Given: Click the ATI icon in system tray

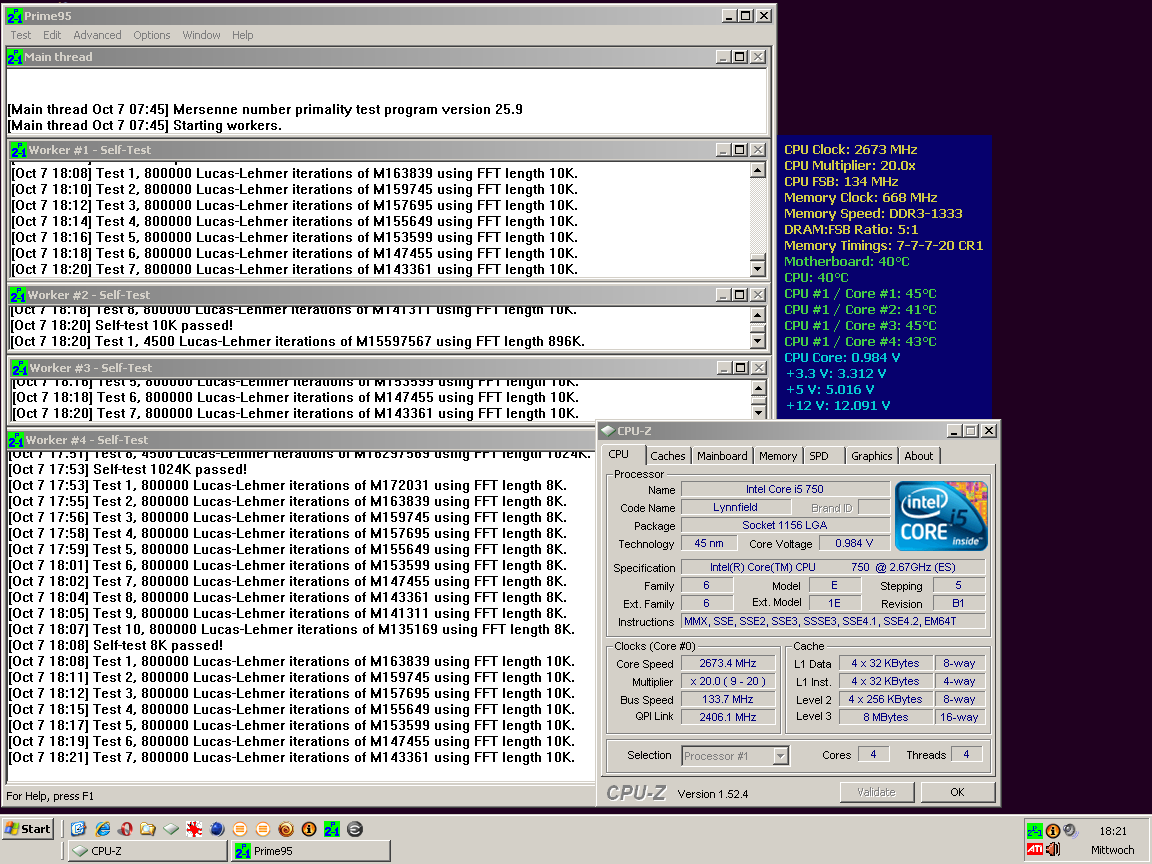Looking at the screenshot, I should [1034, 850].
